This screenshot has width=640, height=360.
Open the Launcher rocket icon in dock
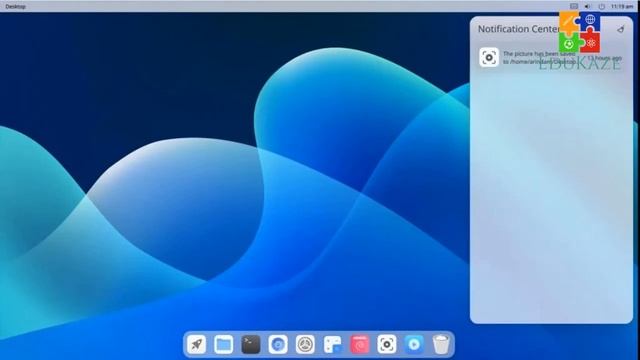(197, 344)
